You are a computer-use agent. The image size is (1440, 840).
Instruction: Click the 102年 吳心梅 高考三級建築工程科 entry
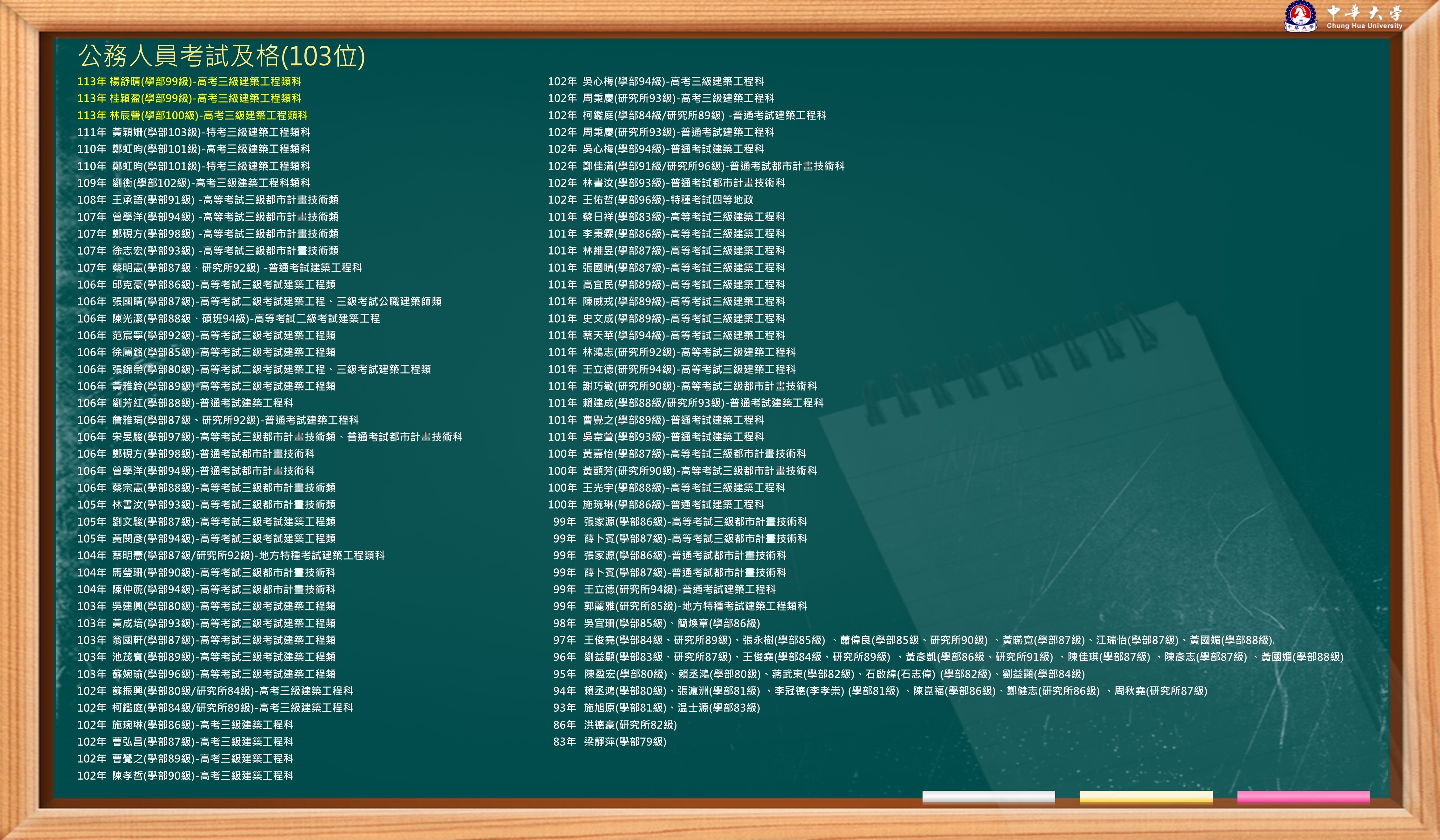tap(656, 82)
